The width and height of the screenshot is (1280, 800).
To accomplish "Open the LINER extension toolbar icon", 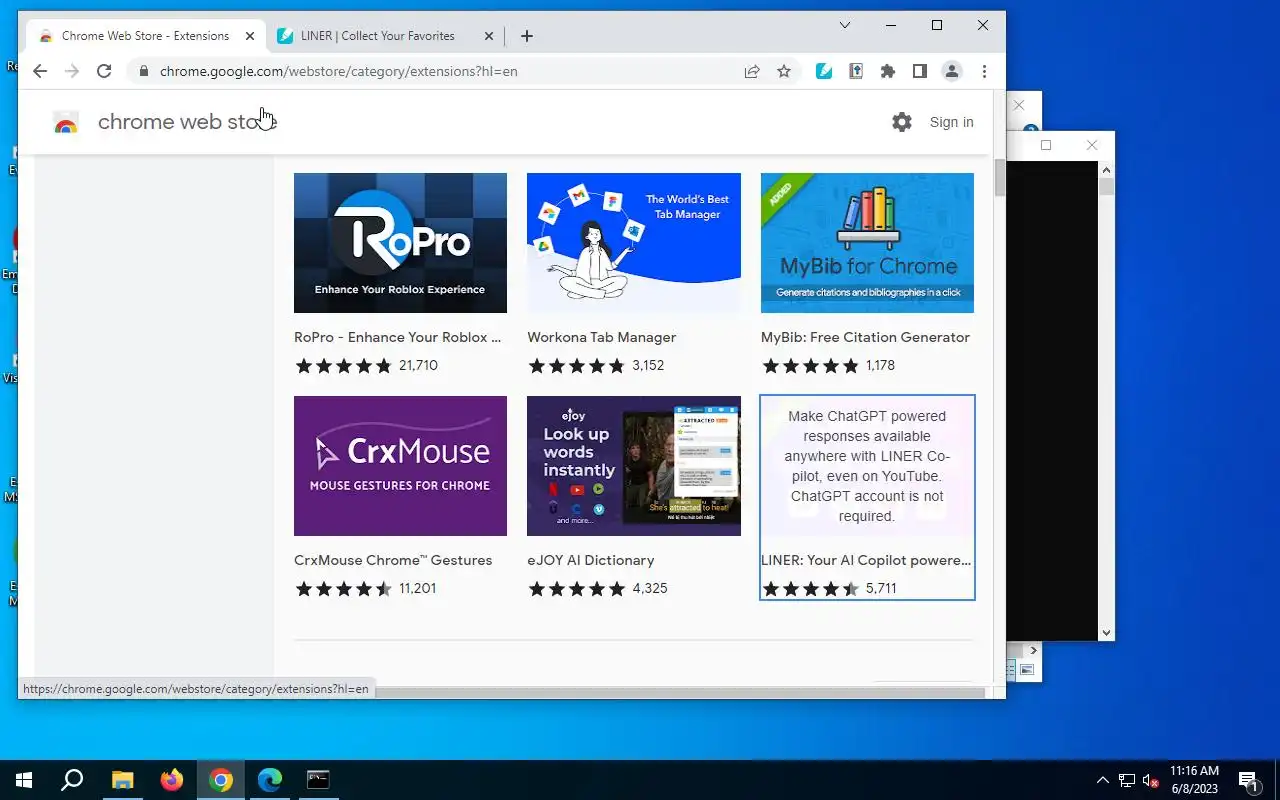I will pos(824,71).
